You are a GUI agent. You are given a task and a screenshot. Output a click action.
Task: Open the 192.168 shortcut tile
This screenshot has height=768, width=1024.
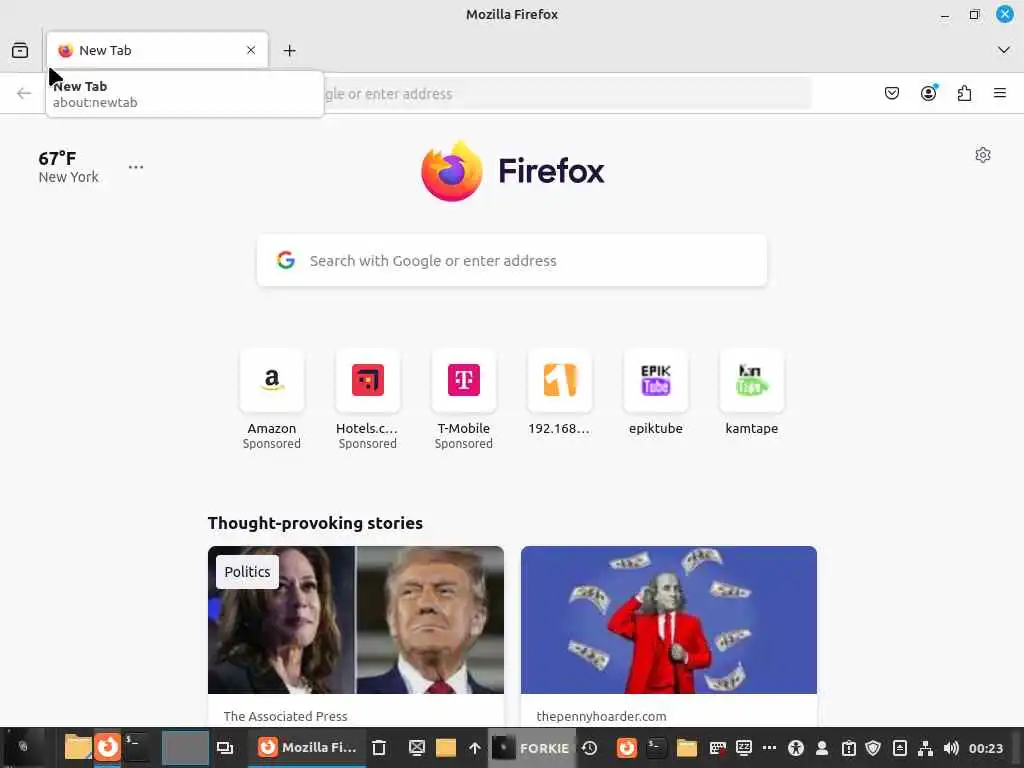560,392
